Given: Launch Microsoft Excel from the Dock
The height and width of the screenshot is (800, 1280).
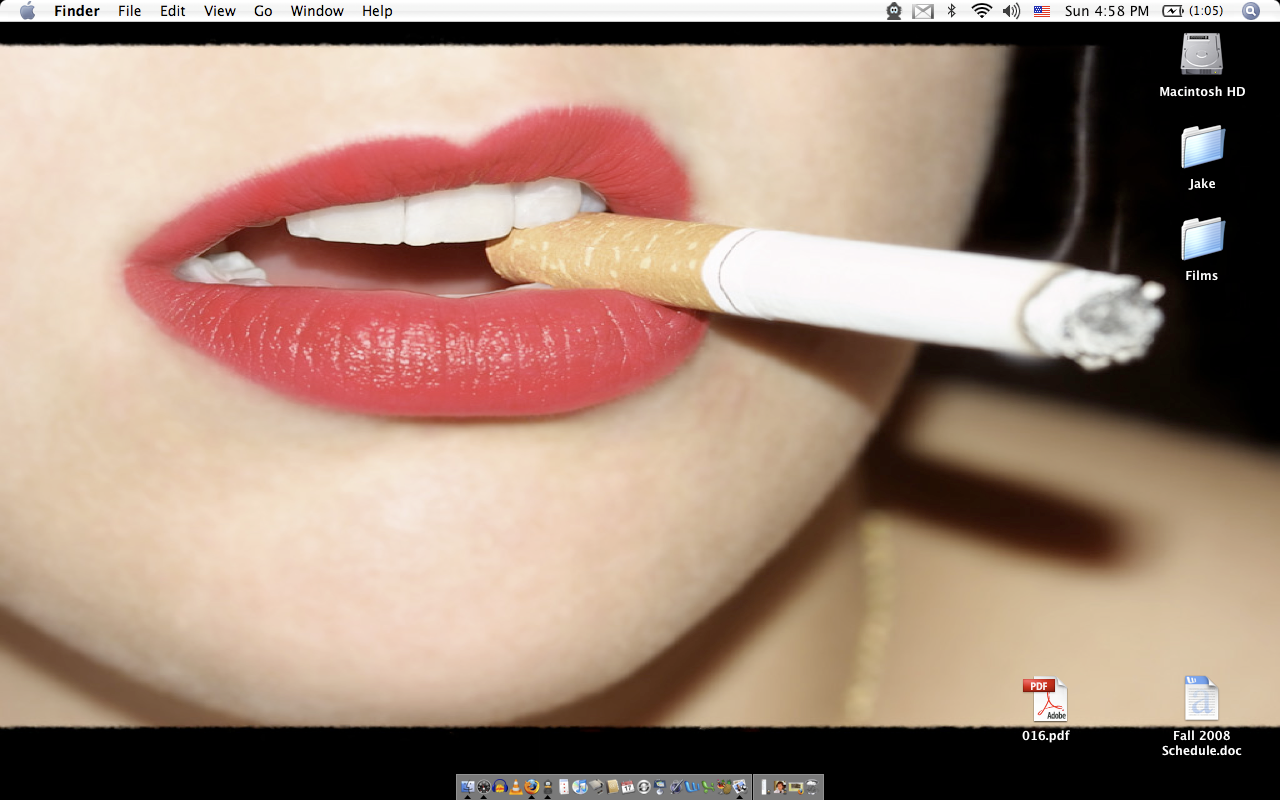Looking at the screenshot, I should click(x=708, y=787).
